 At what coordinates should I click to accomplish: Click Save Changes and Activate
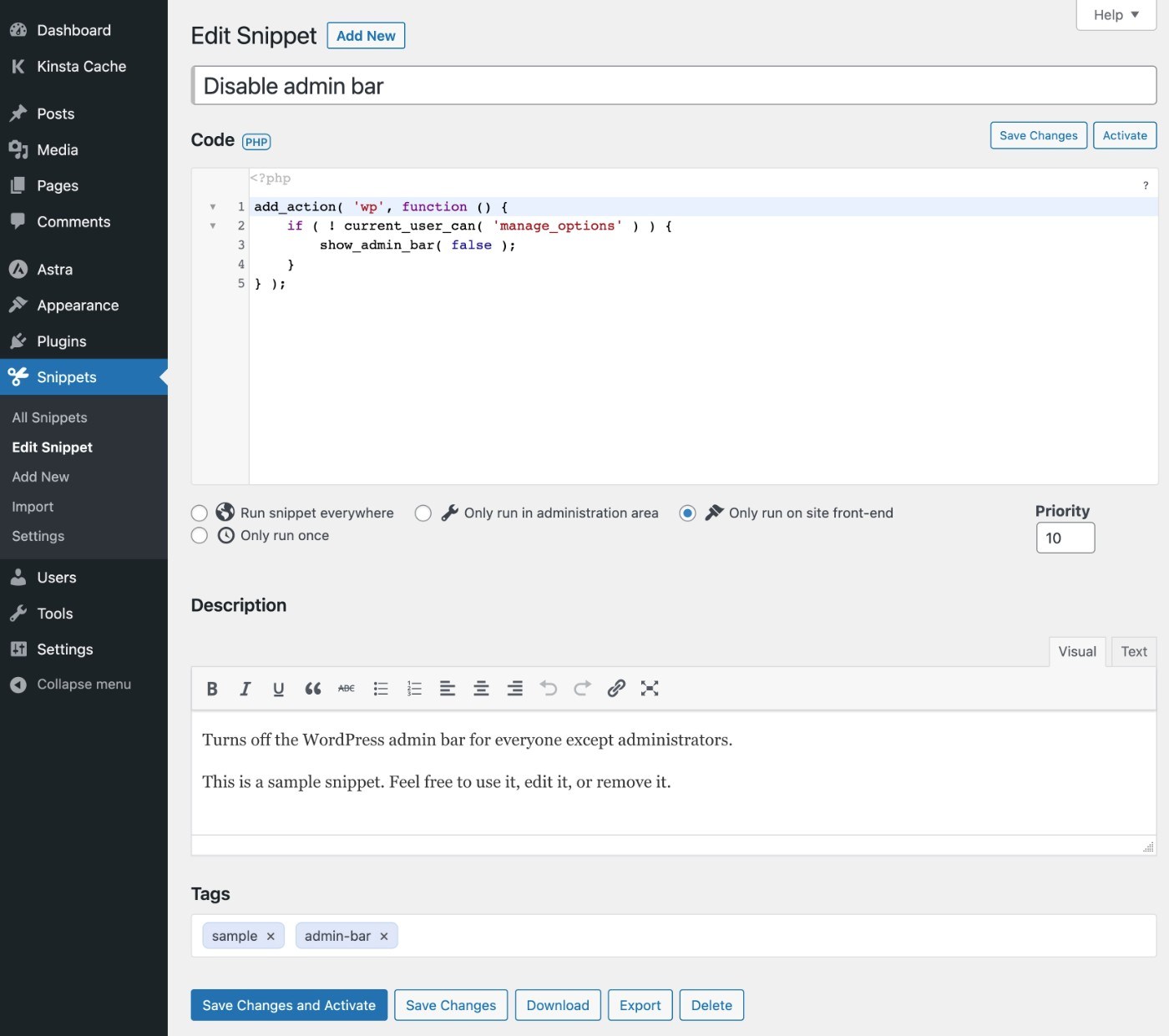pos(288,1005)
